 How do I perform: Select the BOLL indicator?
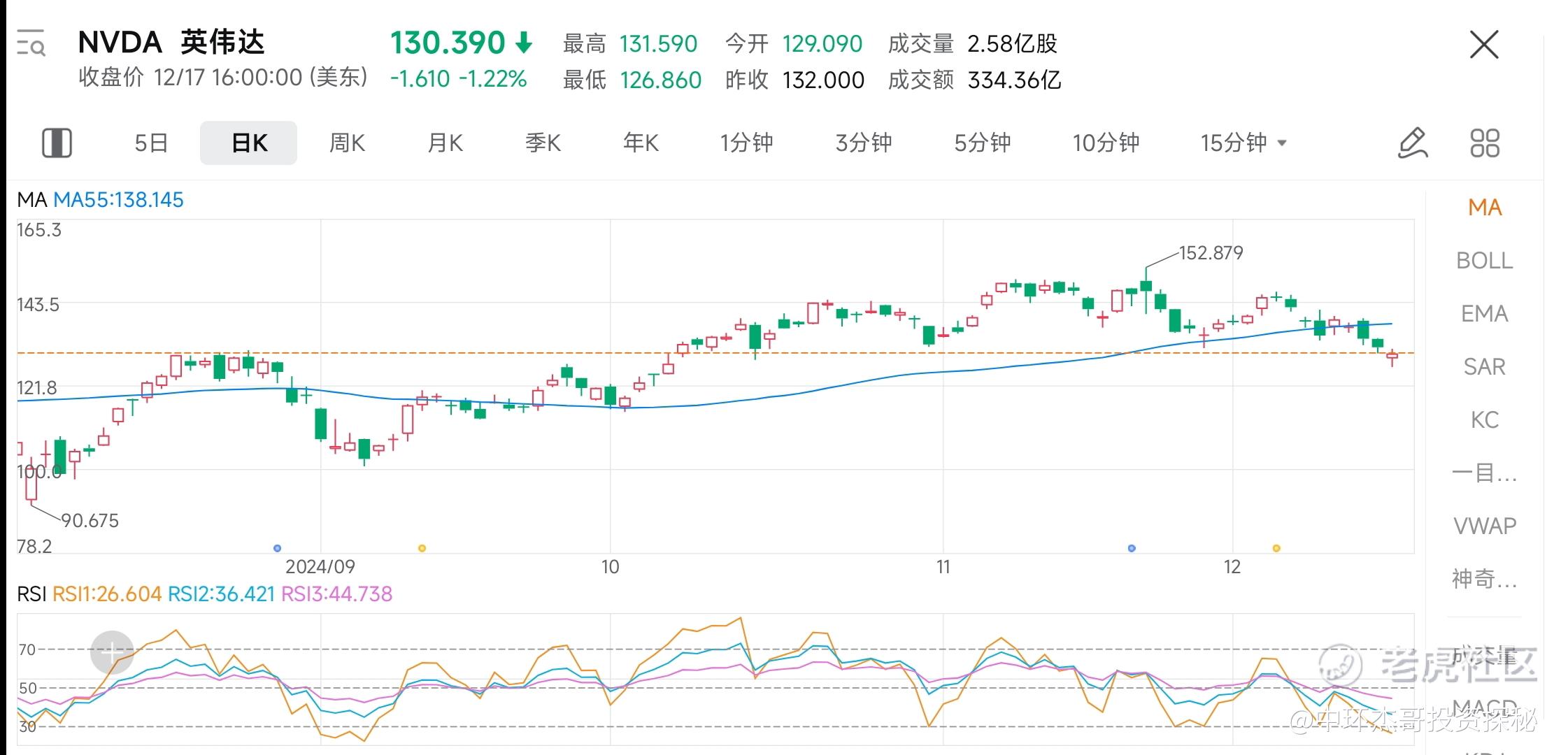[1485, 261]
